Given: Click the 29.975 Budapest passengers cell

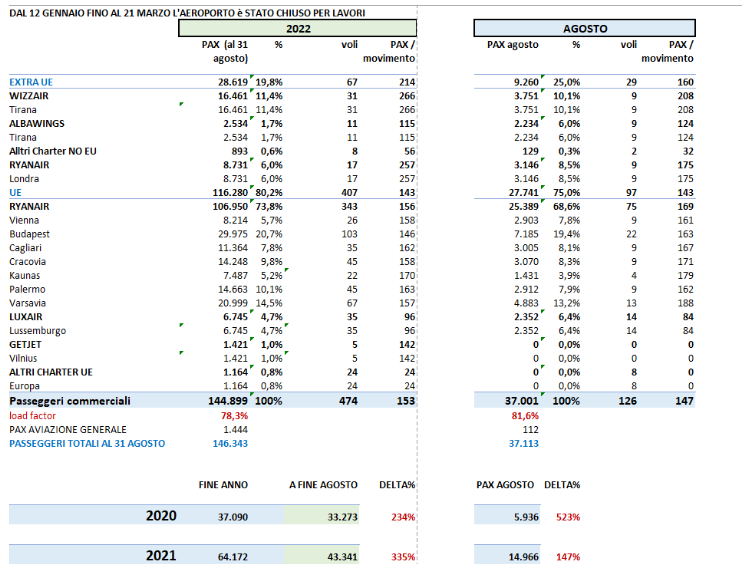Looking at the screenshot, I should 233,234.
